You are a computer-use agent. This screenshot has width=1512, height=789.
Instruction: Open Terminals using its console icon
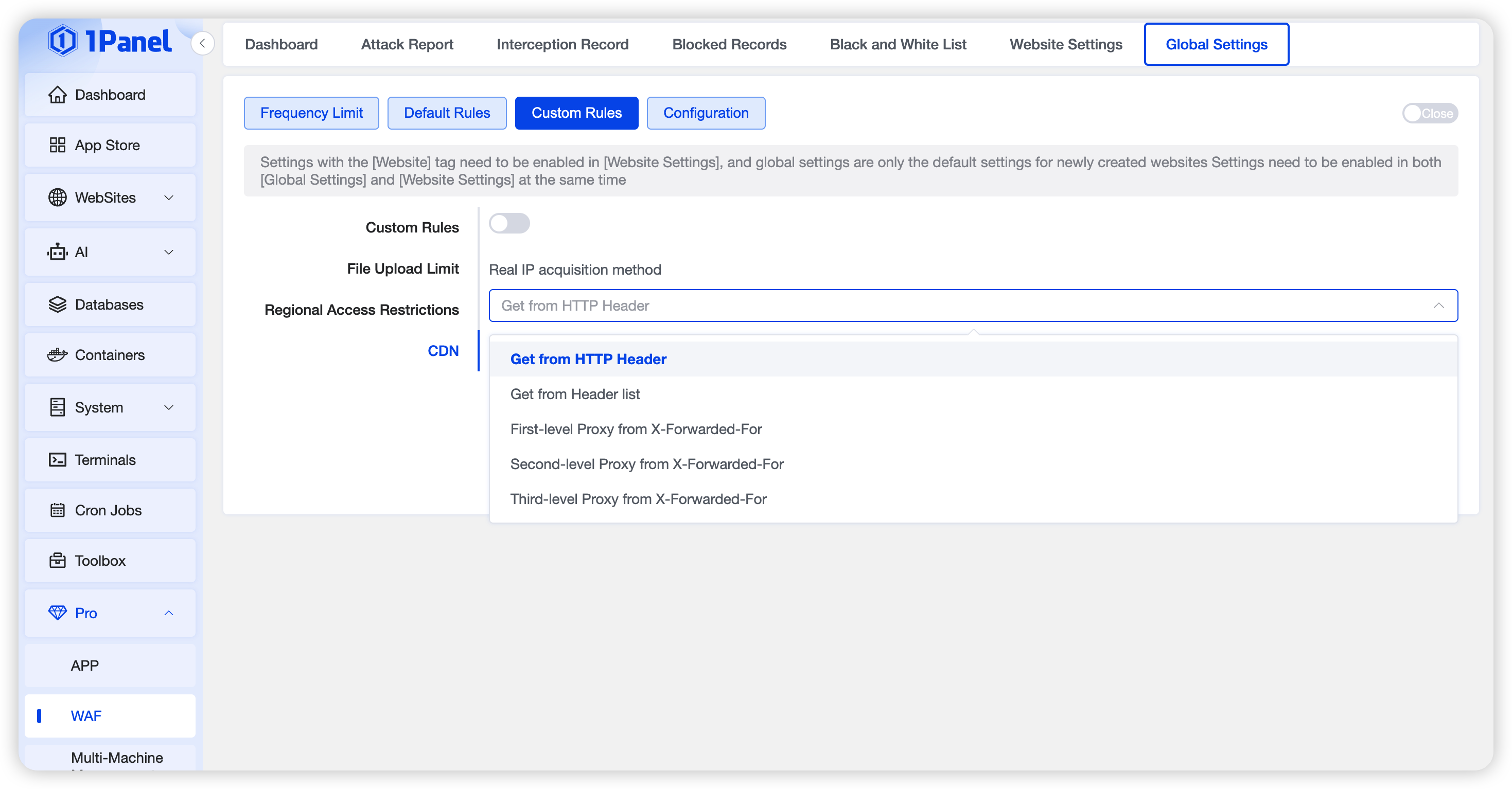pyautogui.click(x=57, y=460)
